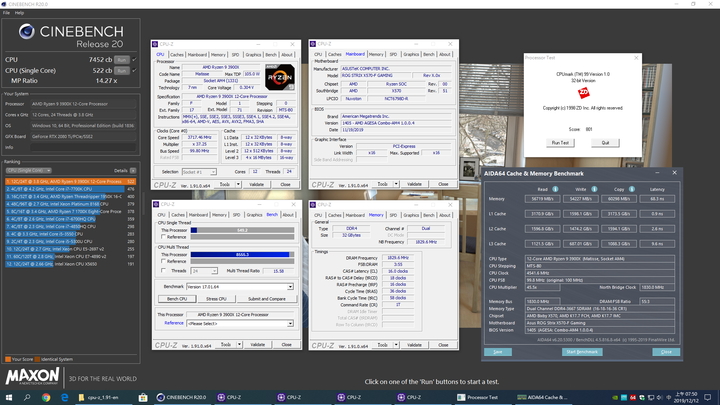Image resolution: width=720 pixels, height=405 pixels.
Task: Click Run Test in Processor Test window
Action: click(560, 143)
